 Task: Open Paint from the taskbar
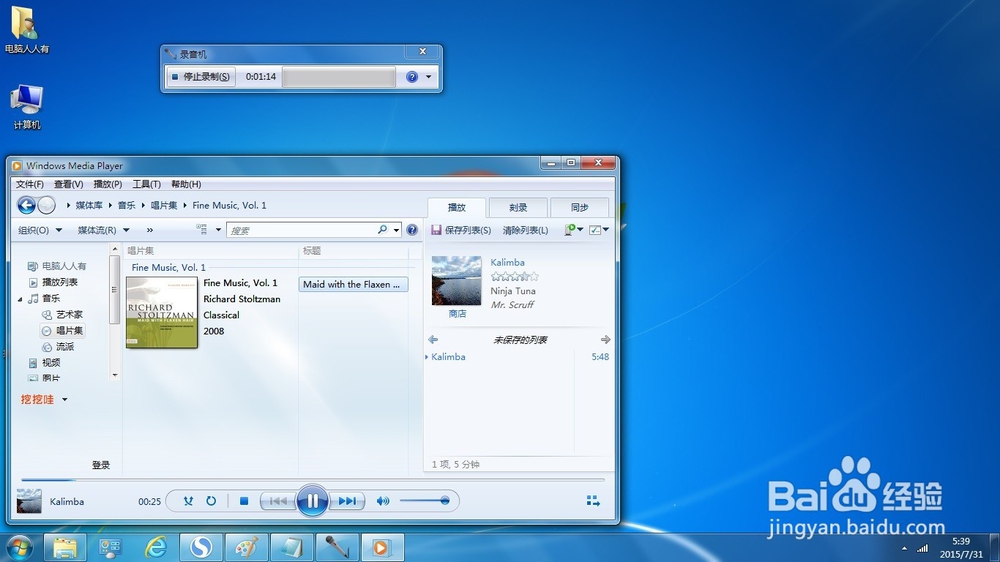pyautogui.click(x=246, y=548)
